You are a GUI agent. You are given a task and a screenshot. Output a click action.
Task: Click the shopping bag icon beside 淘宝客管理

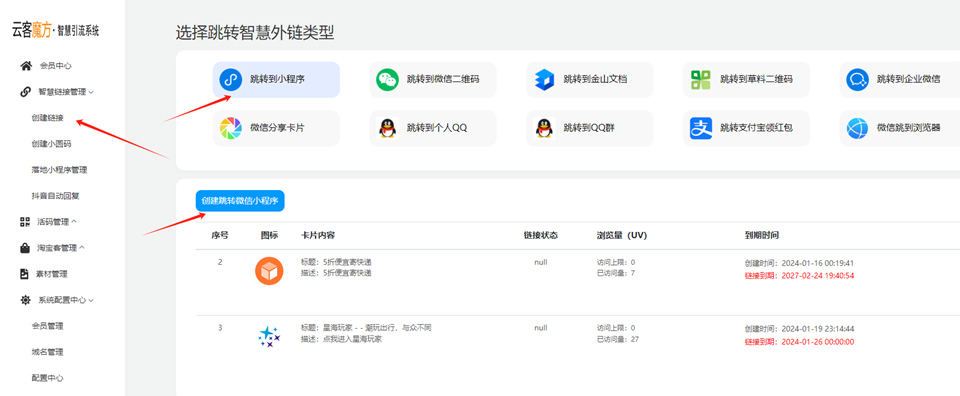(x=26, y=248)
